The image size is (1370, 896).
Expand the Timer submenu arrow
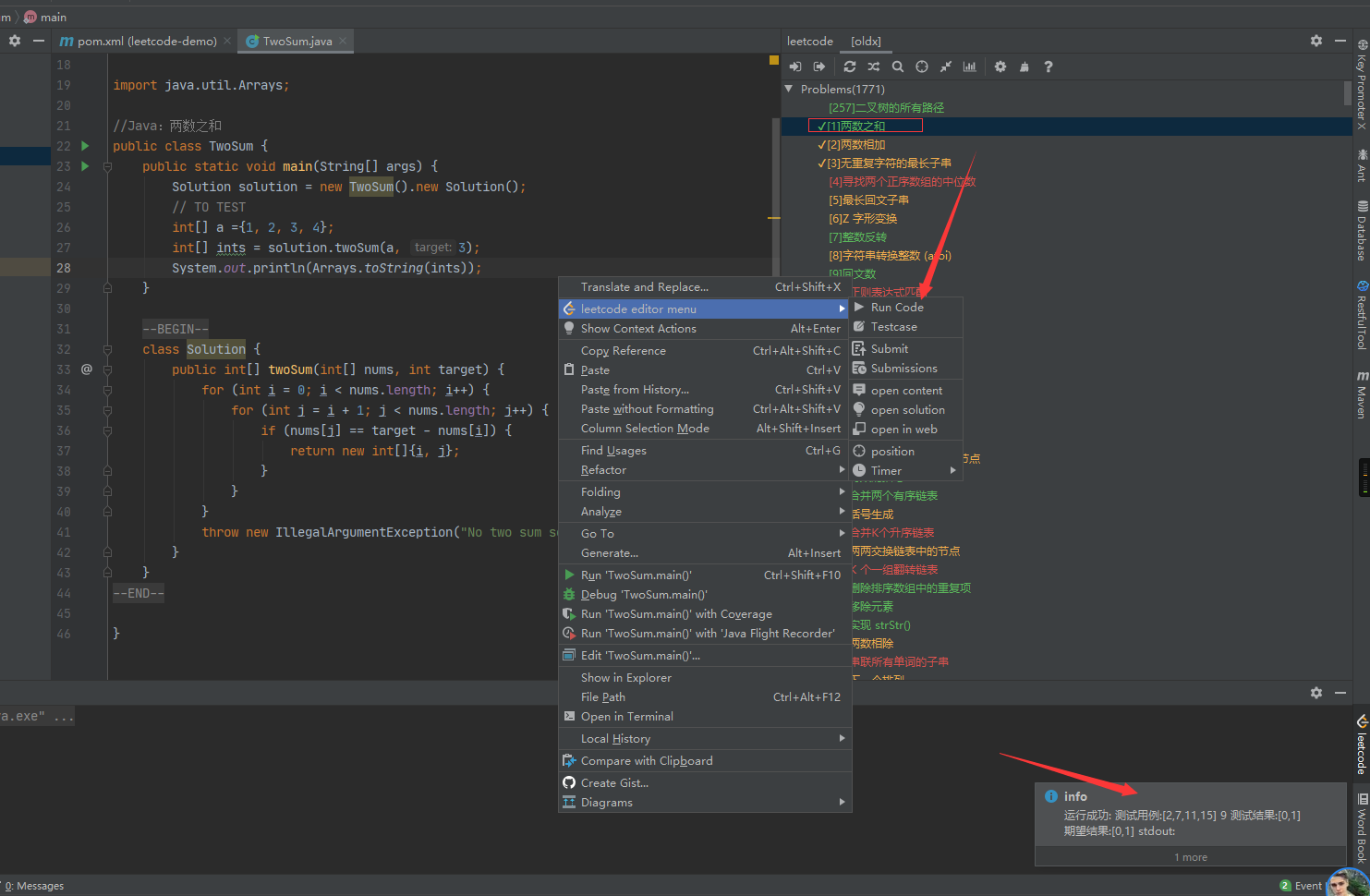click(x=952, y=470)
